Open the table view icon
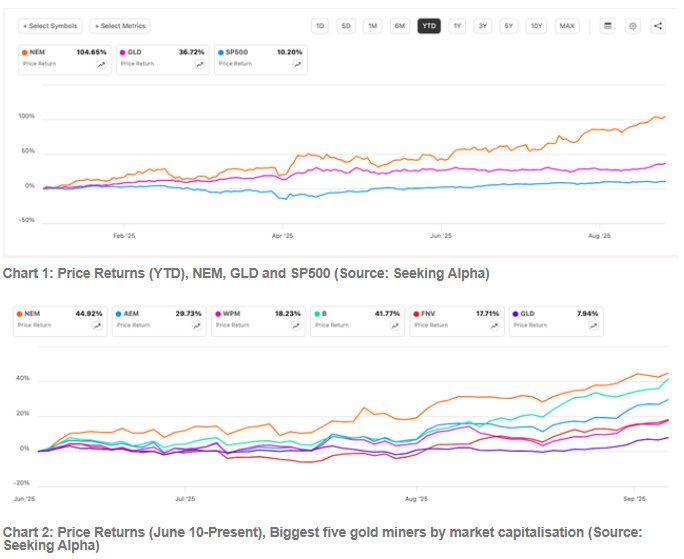The height and width of the screenshot is (559, 684). click(x=607, y=26)
